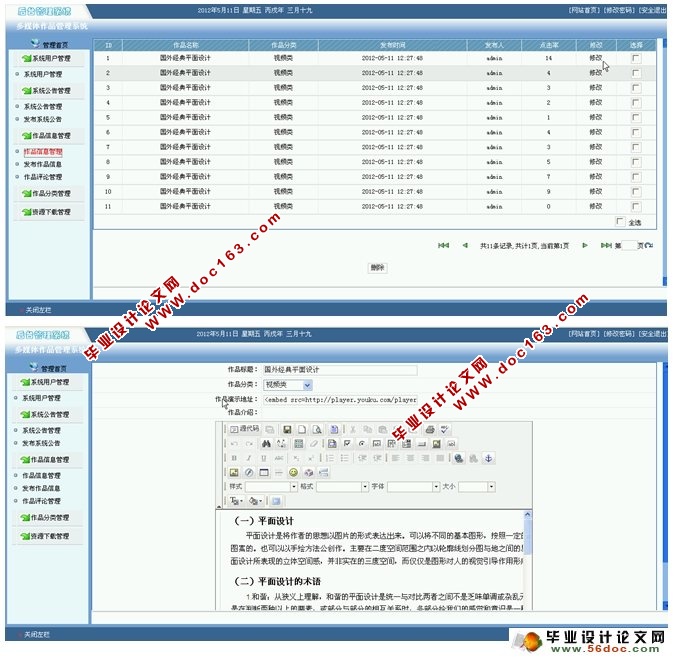Screen dimensions: 675x659
Task: Click 资源下载管理 header in list-page sidebar
Action: [47, 212]
